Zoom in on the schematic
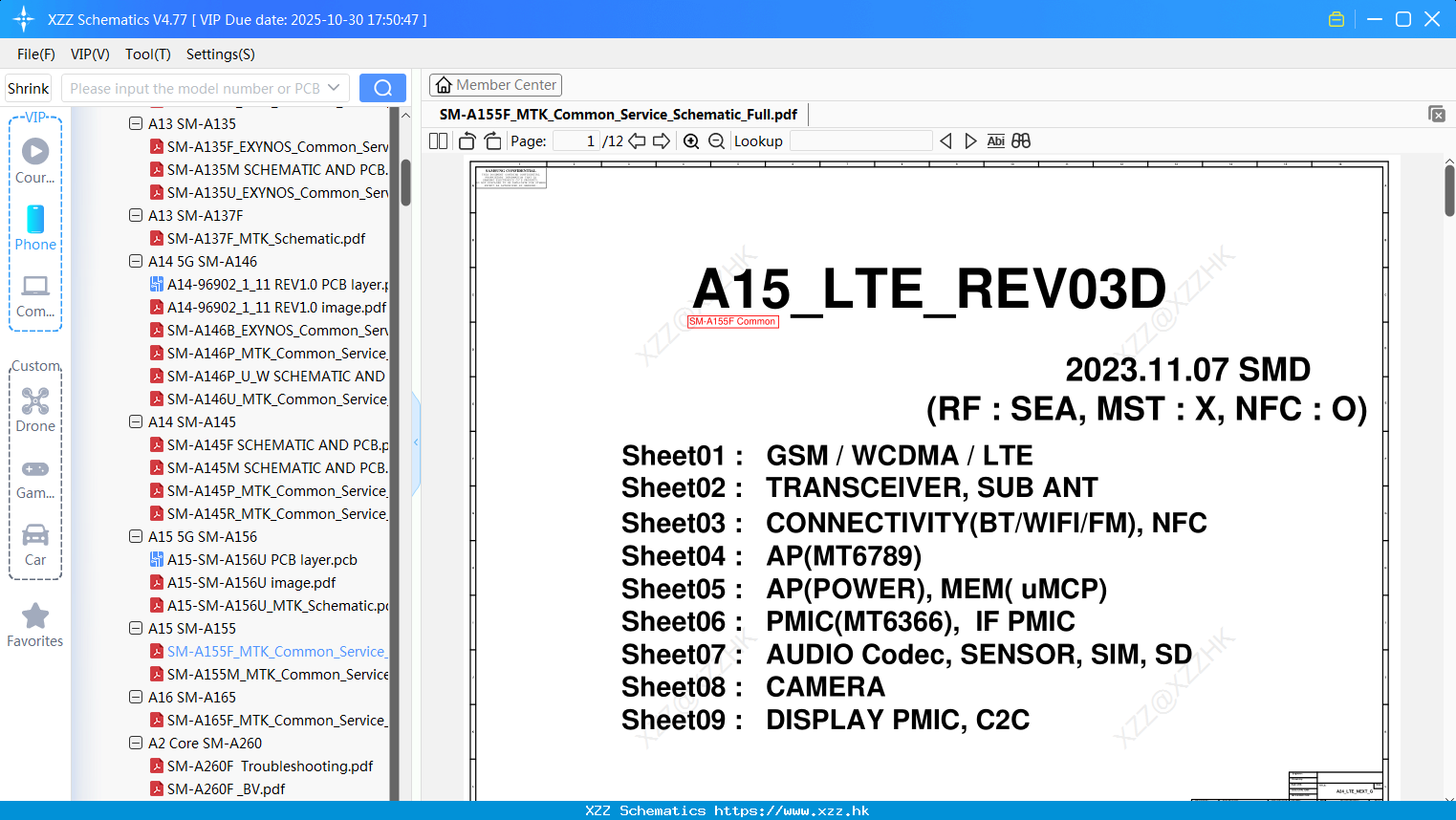Image resolution: width=1456 pixels, height=820 pixels. [x=691, y=141]
